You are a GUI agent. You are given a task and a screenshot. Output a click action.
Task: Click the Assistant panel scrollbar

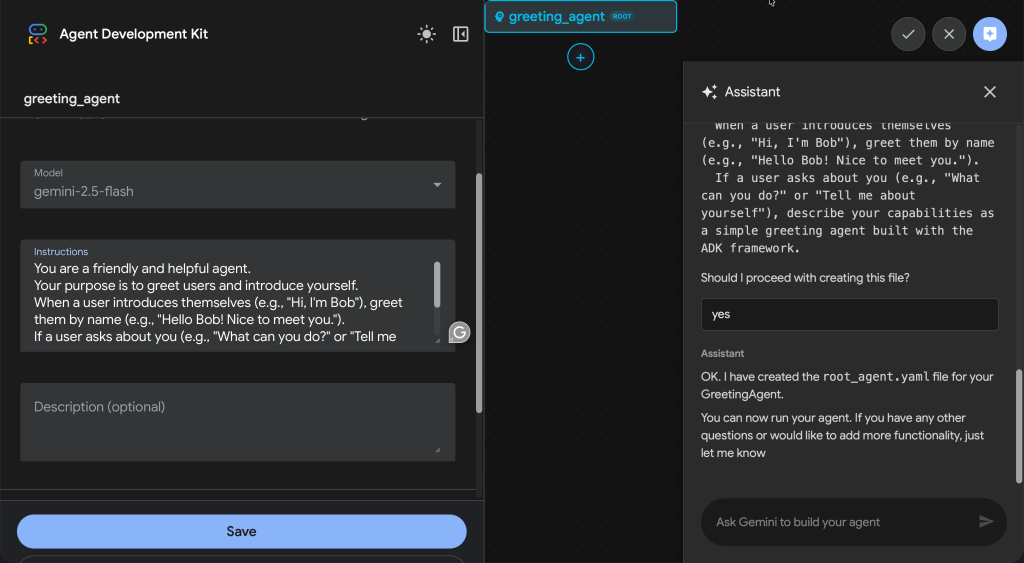coord(1019,410)
